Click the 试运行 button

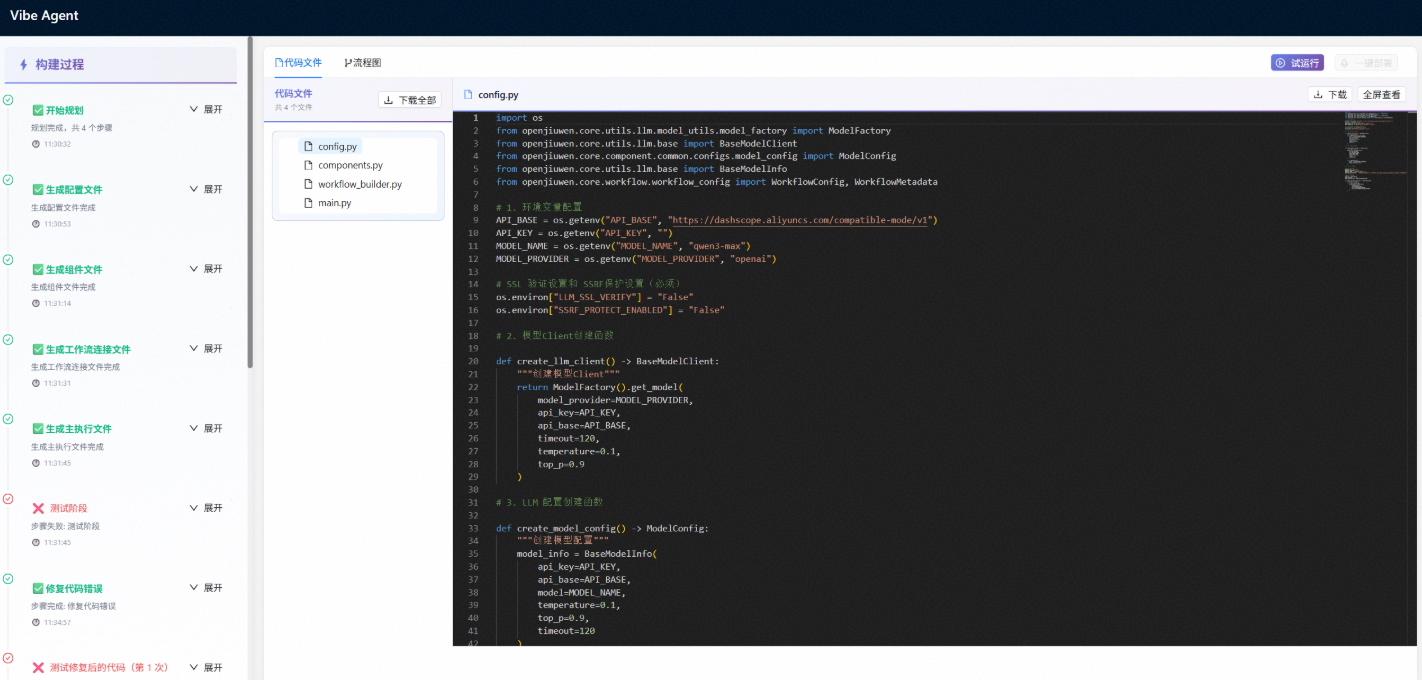point(1297,63)
